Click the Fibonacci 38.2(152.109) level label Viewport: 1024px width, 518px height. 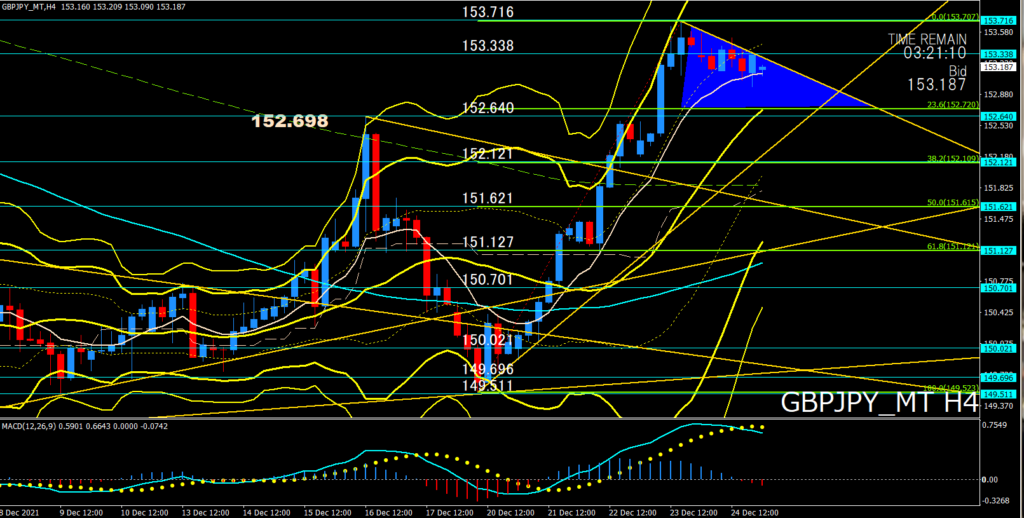(953, 158)
